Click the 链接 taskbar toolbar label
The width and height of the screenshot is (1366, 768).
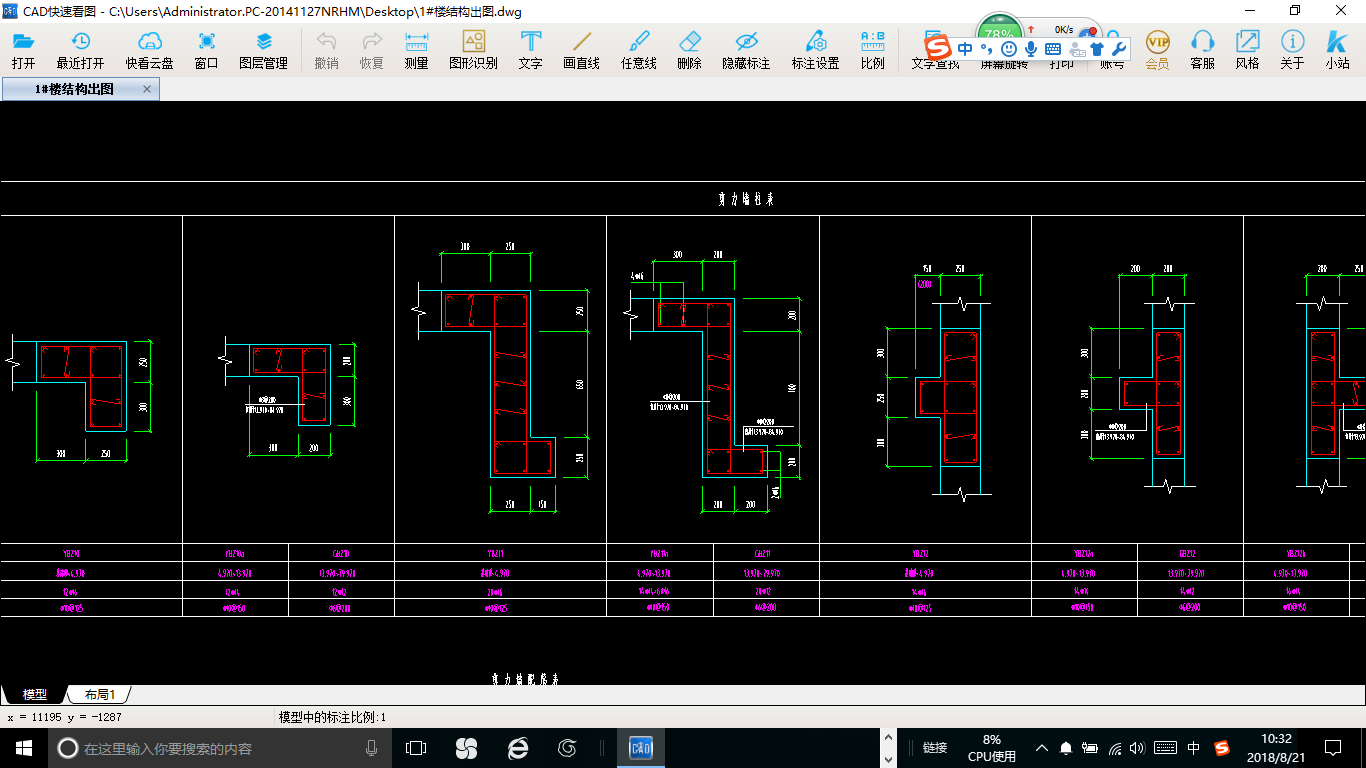click(x=935, y=748)
